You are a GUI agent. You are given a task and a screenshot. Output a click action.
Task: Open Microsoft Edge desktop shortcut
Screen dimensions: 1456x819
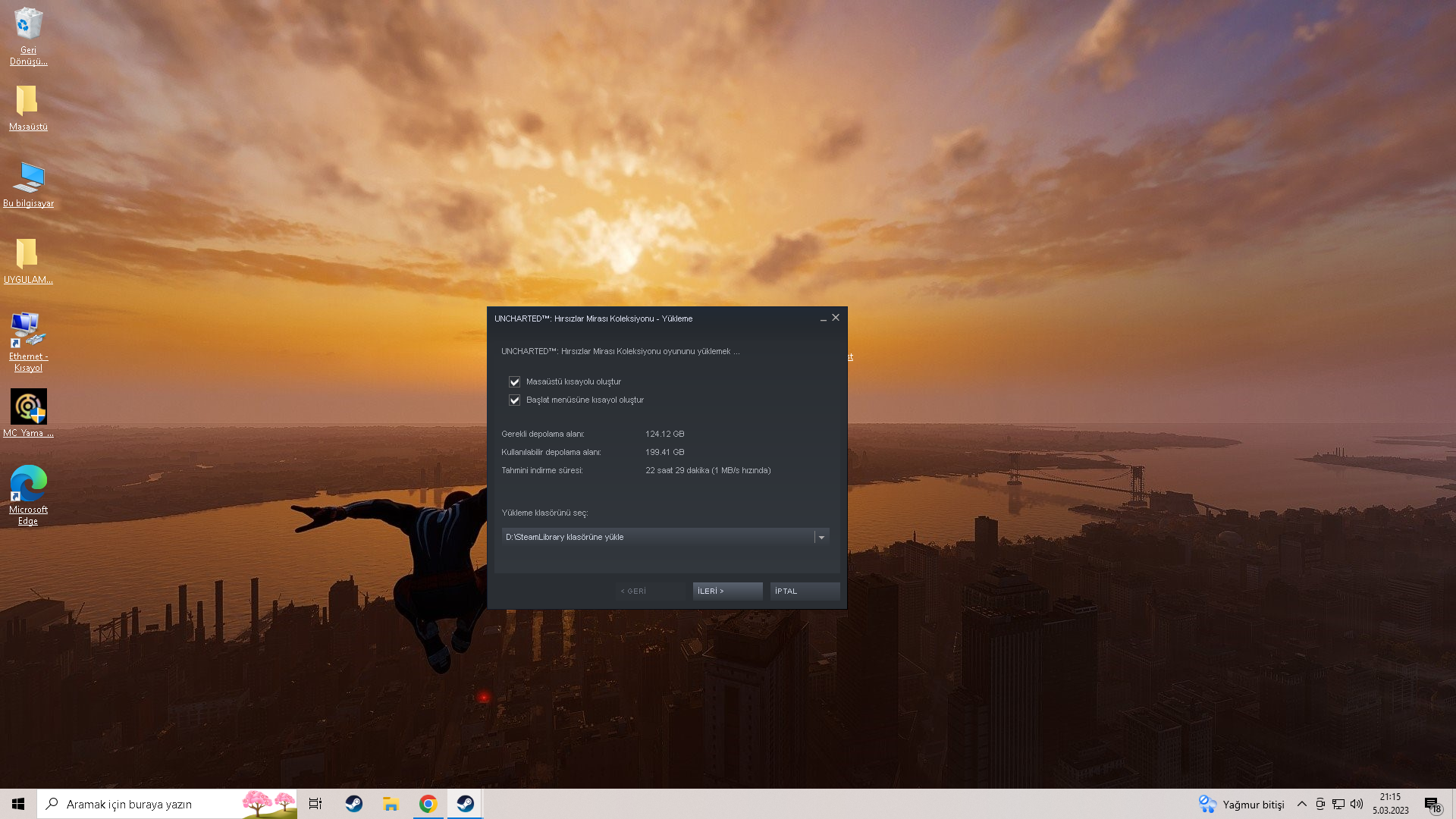pyautogui.click(x=28, y=484)
